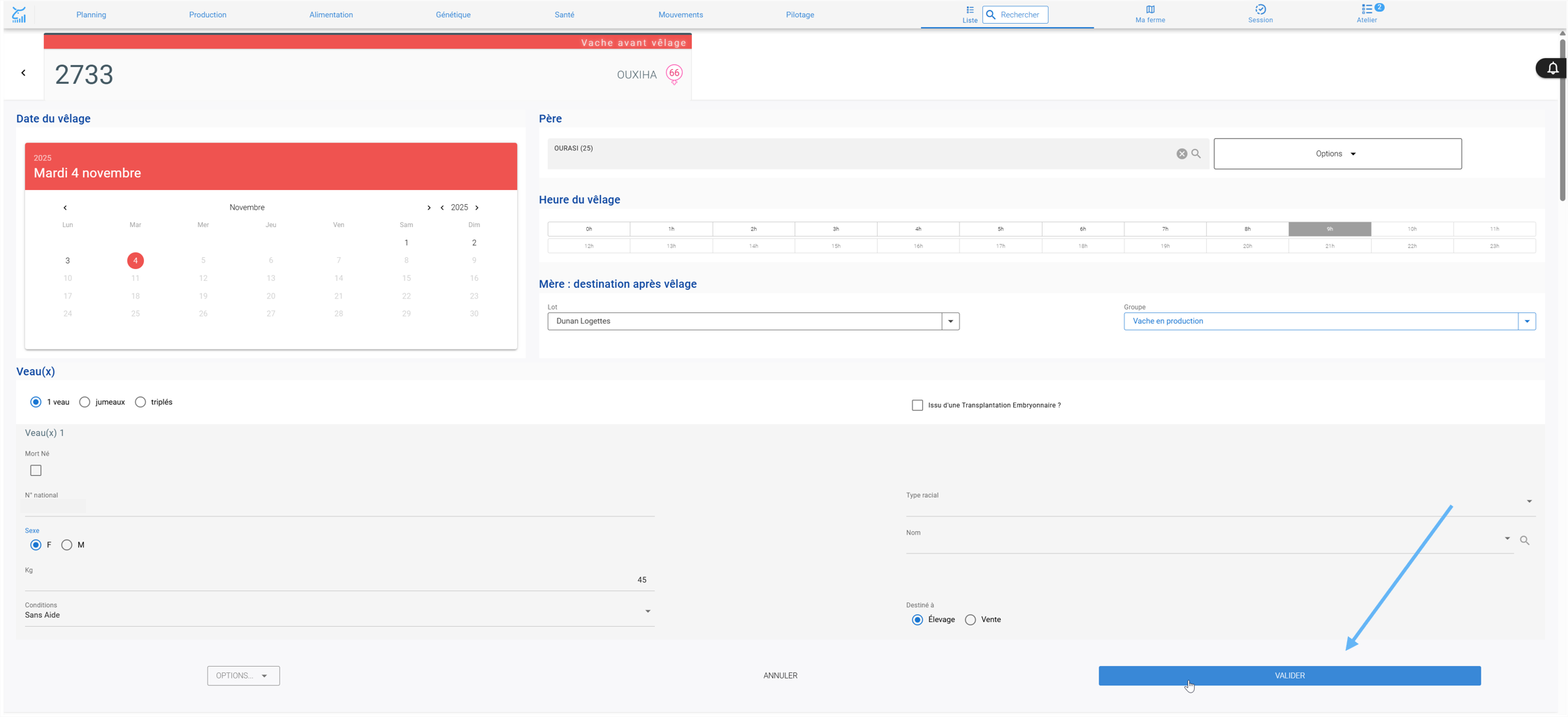The height and width of the screenshot is (717, 1568).
Task: Open the Ma ferme map icon
Action: click(x=1150, y=10)
